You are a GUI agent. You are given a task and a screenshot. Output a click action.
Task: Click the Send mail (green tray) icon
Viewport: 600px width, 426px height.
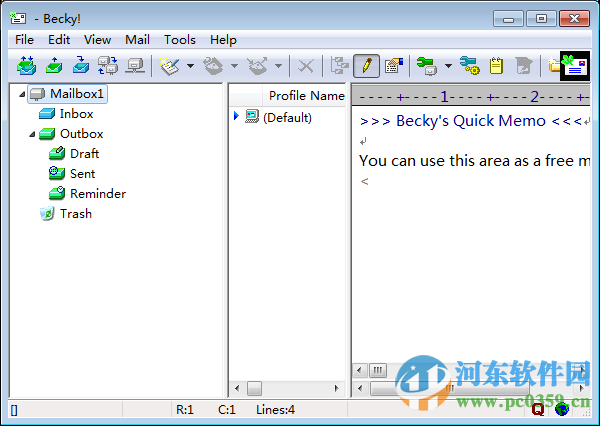click(54, 65)
